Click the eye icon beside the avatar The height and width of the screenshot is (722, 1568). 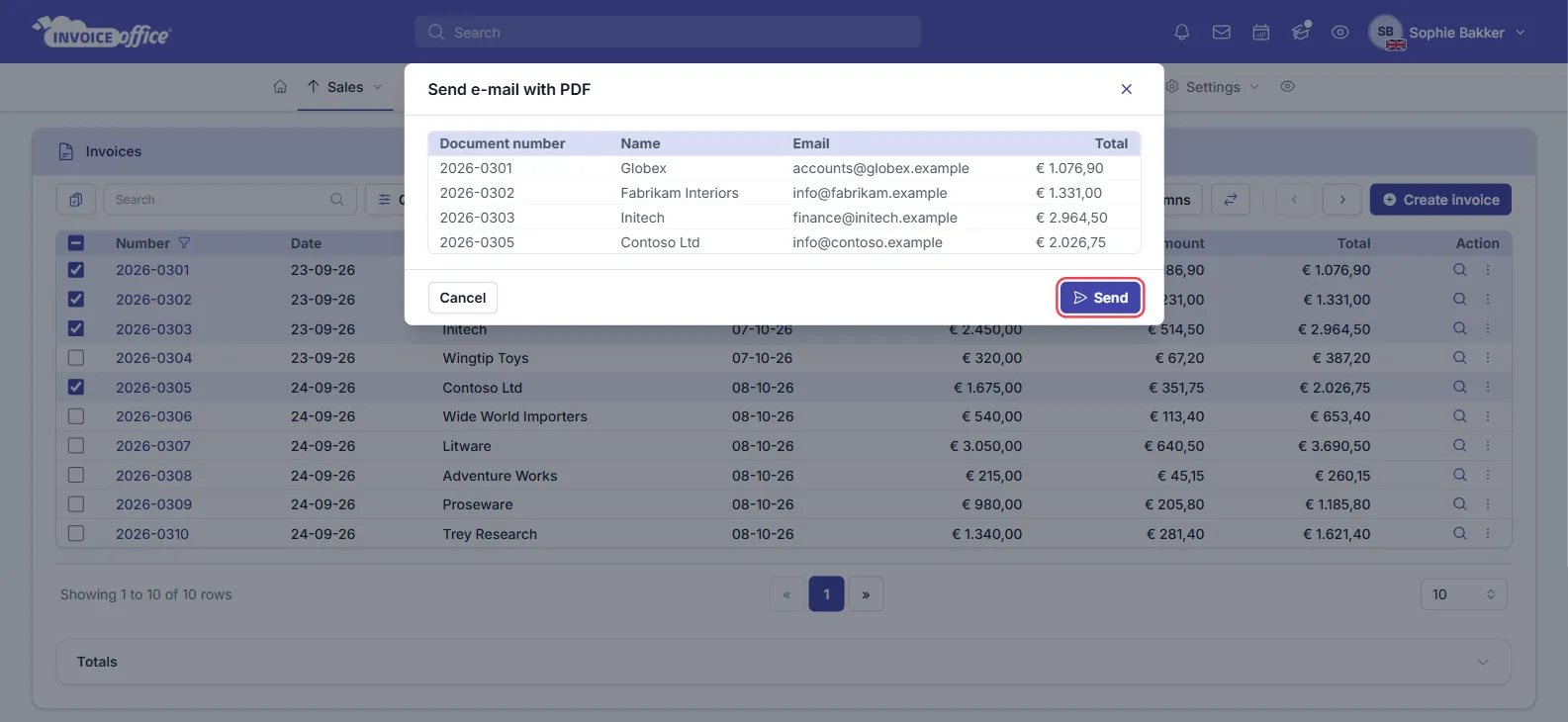[1340, 33]
